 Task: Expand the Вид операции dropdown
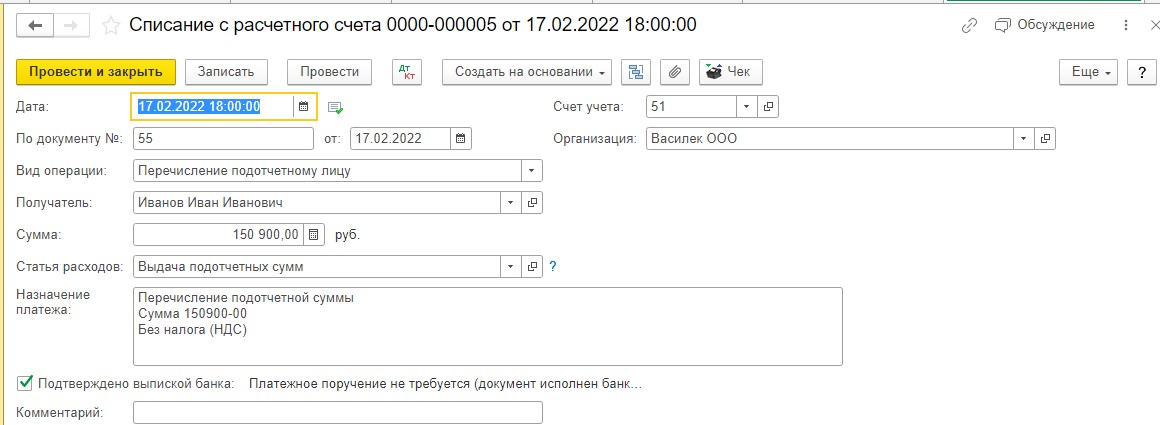point(532,170)
